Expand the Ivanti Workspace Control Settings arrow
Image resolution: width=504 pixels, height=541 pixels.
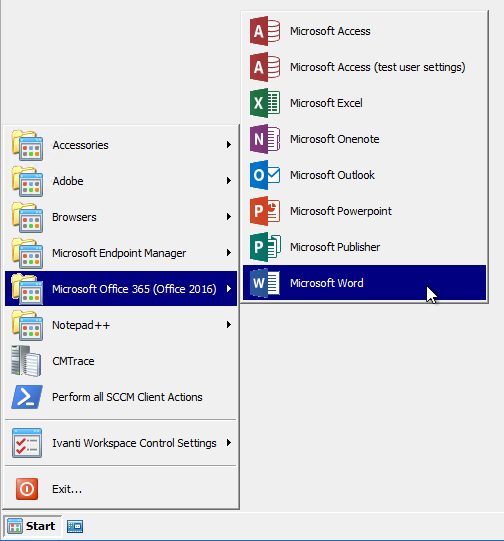229,442
